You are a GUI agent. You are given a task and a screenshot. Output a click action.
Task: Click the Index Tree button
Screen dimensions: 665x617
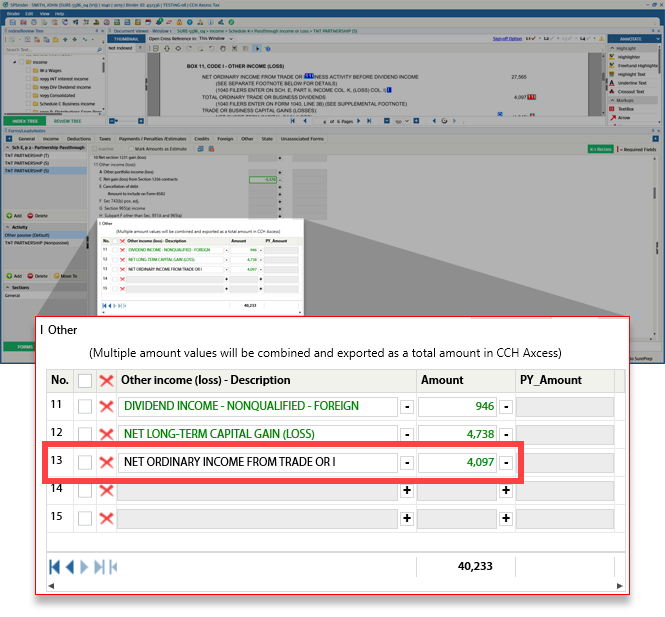pyautogui.click(x=23, y=120)
